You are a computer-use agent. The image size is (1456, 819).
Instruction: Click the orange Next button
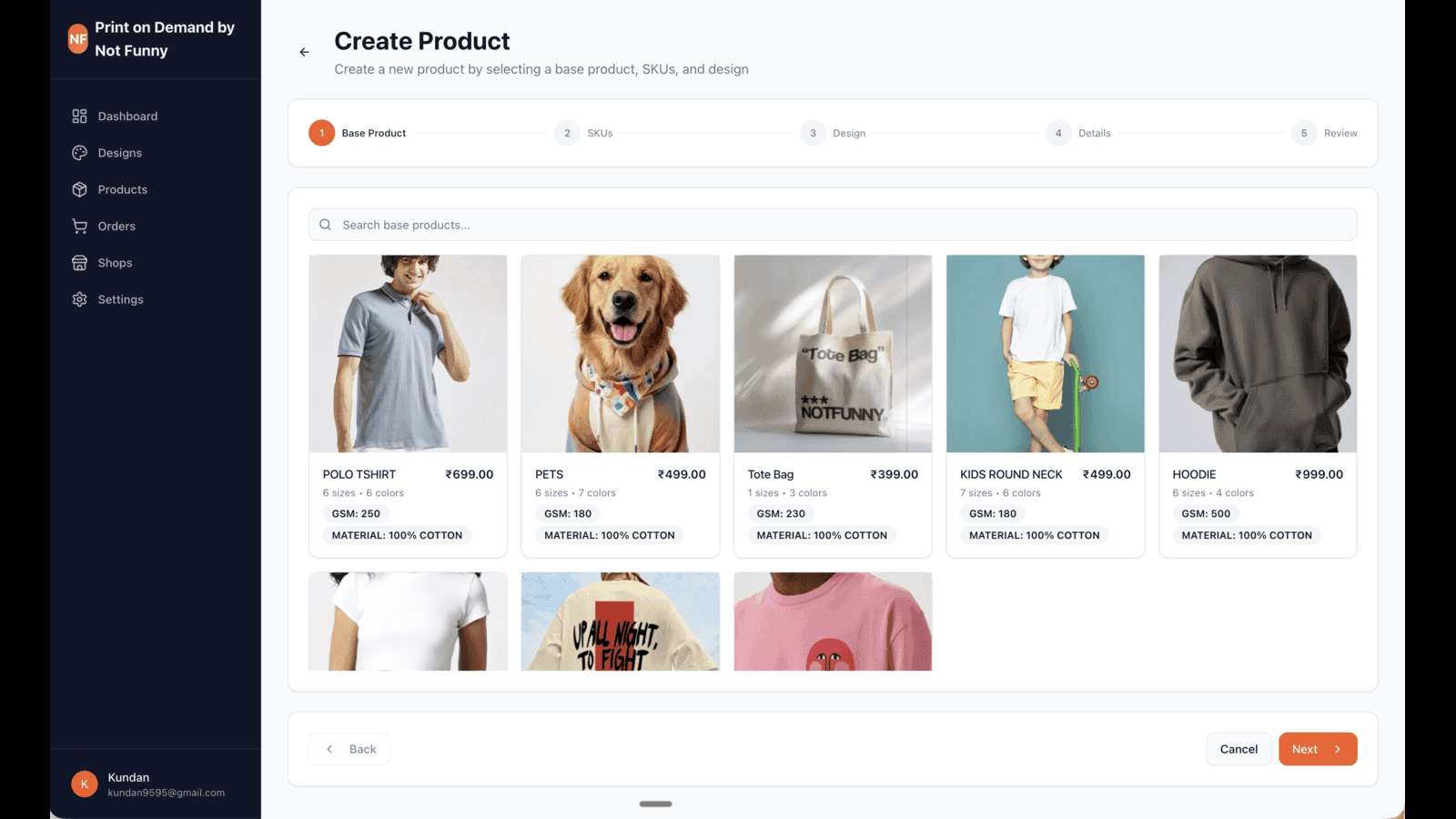pos(1318,749)
